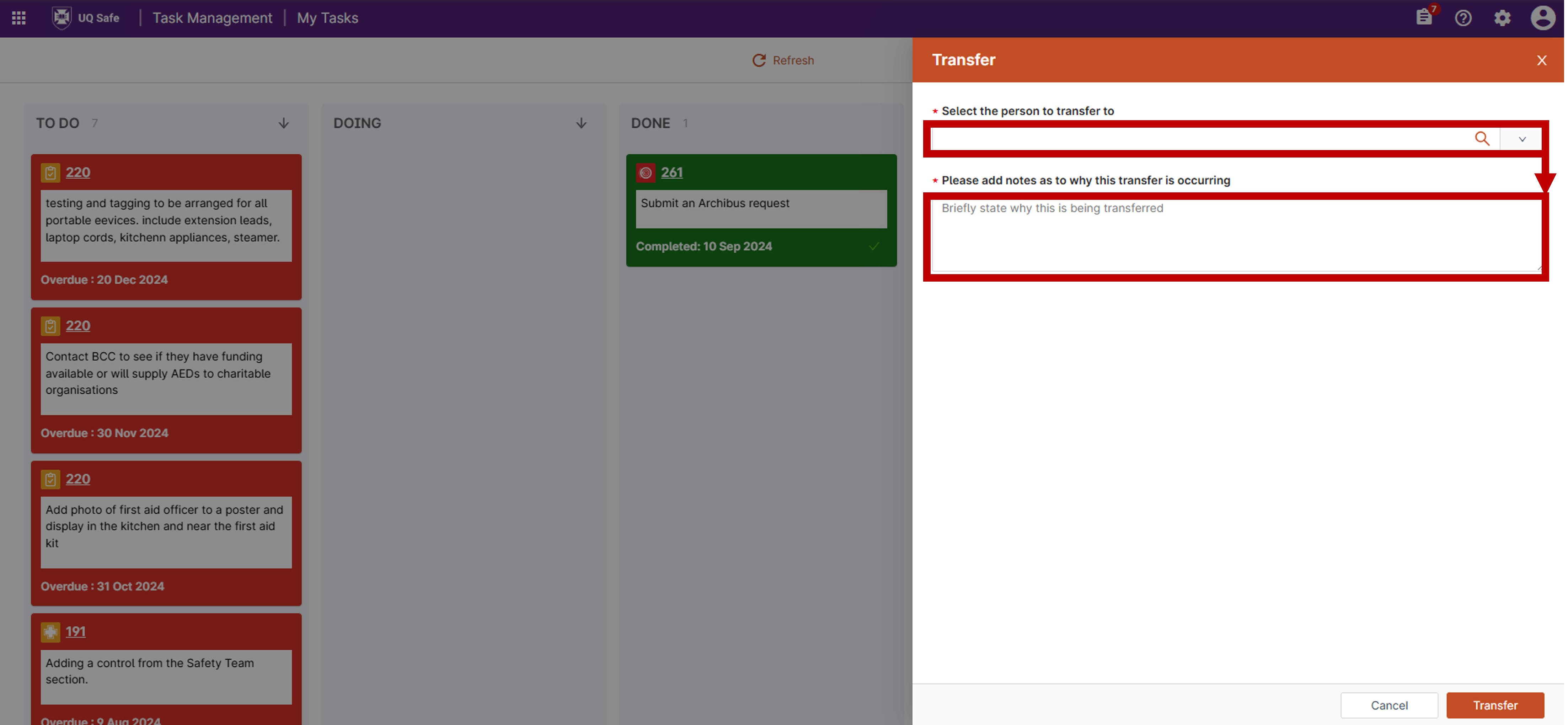Click clipboard icon on first aid poster card
Screen dimensions: 1568x725
point(50,480)
